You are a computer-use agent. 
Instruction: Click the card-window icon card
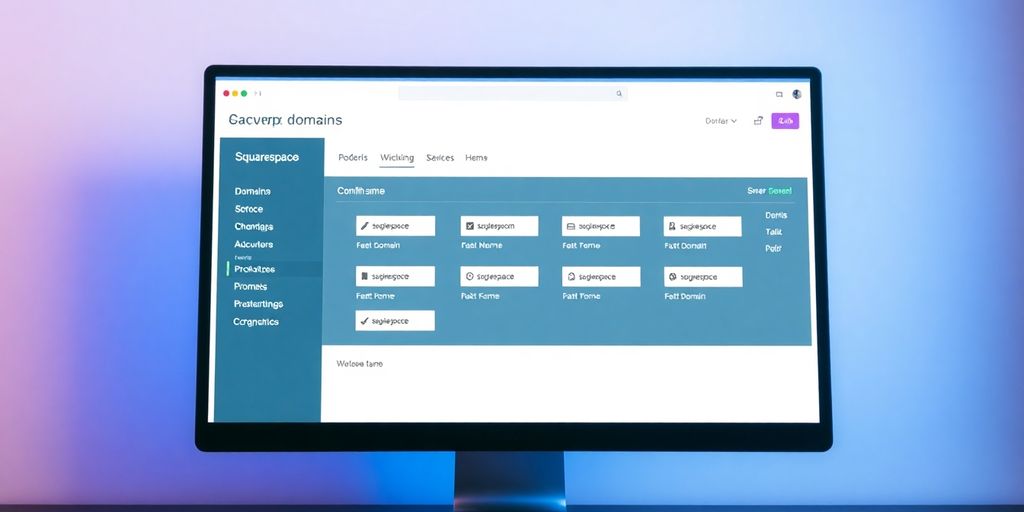point(601,226)
